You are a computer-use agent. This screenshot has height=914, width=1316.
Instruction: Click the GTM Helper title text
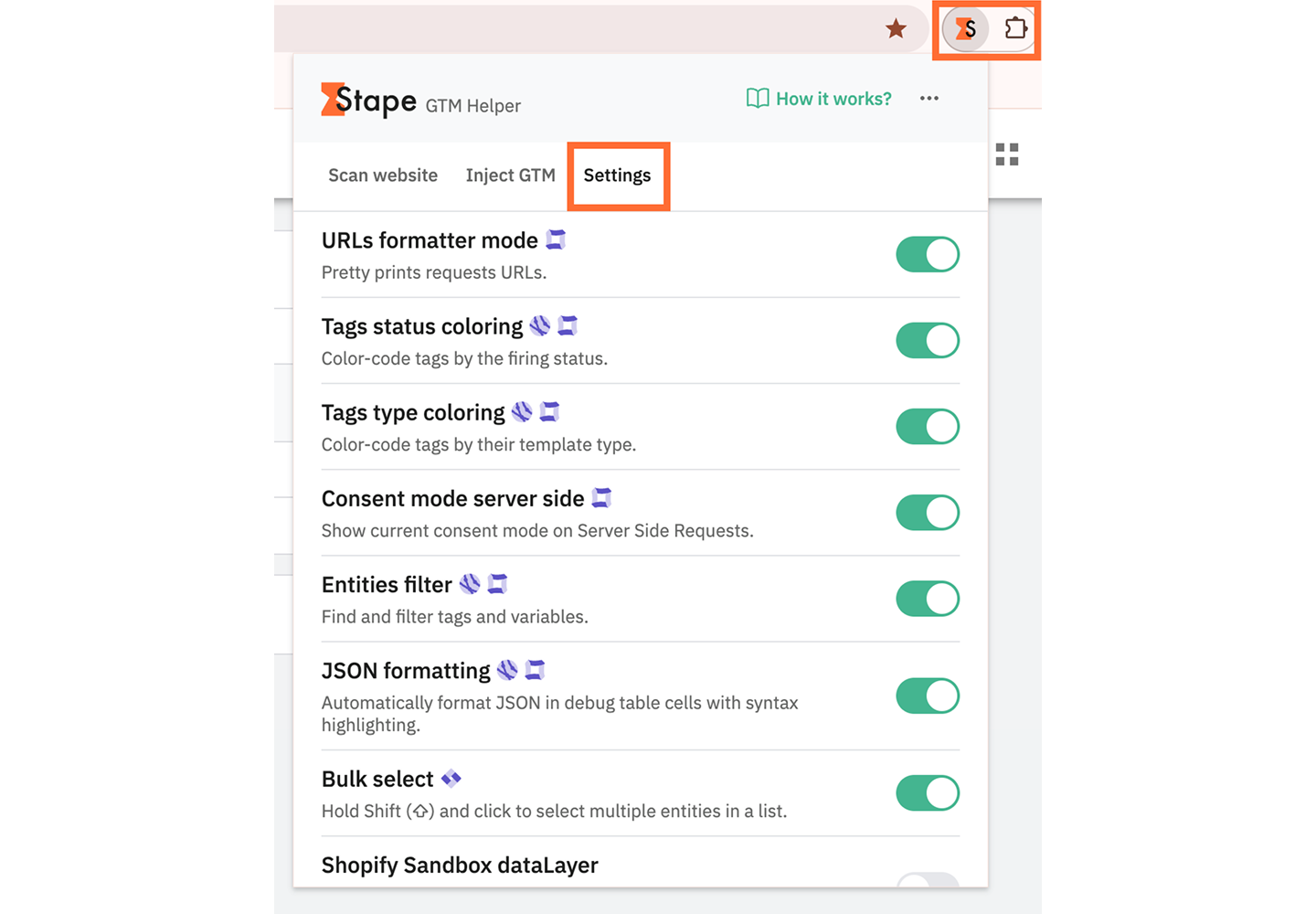[x=473, y=106]
